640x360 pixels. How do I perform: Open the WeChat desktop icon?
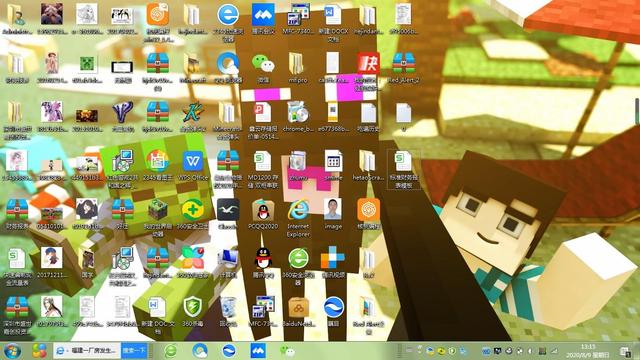pos(263,64)
